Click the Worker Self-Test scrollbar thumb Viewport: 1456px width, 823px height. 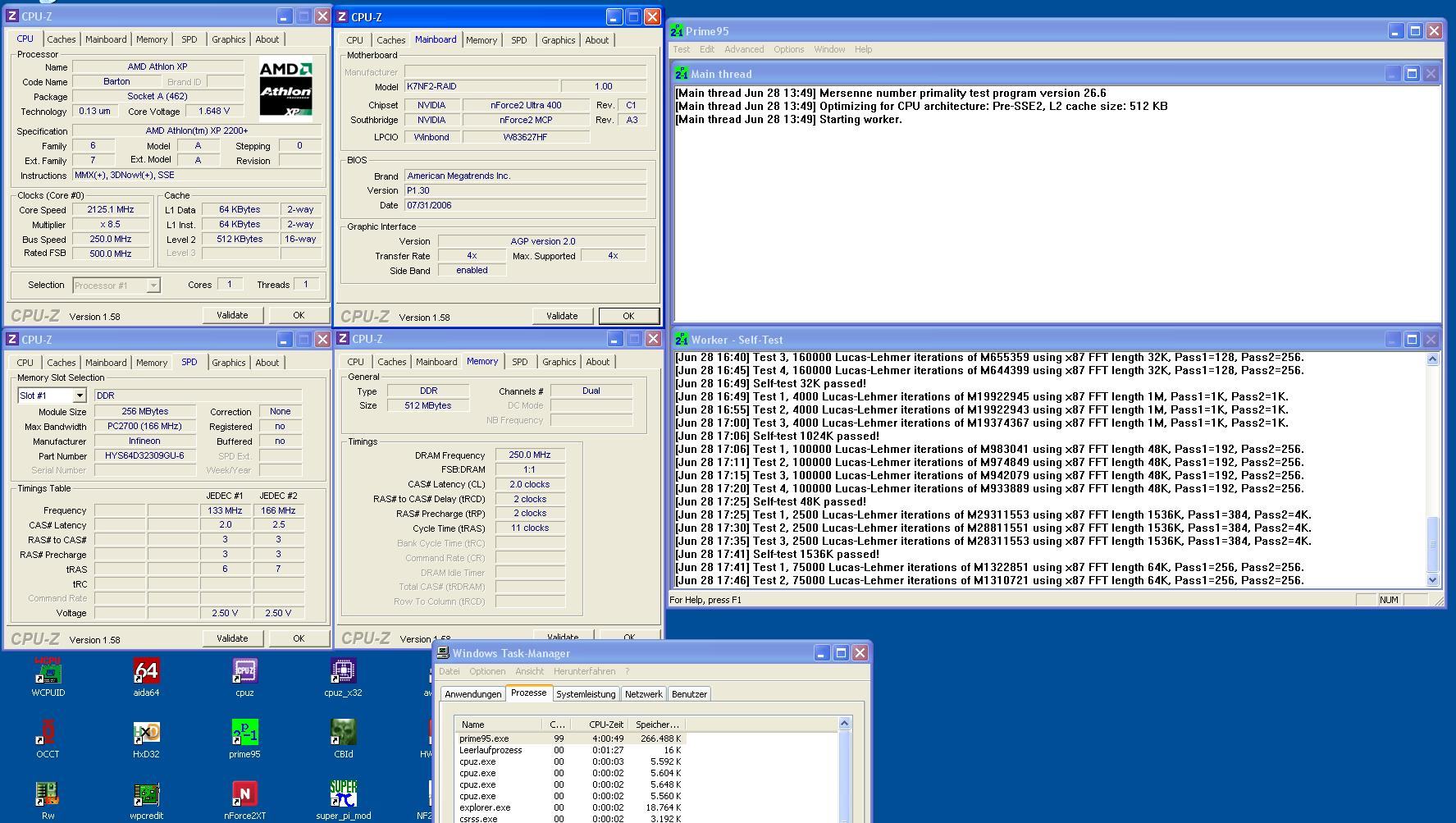pos(1433,545)
